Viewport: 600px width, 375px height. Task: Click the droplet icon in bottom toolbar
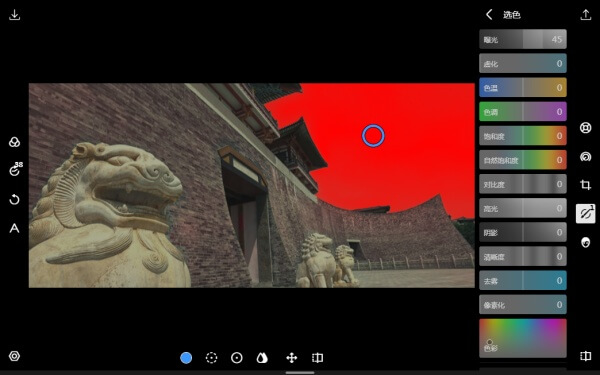262,358
